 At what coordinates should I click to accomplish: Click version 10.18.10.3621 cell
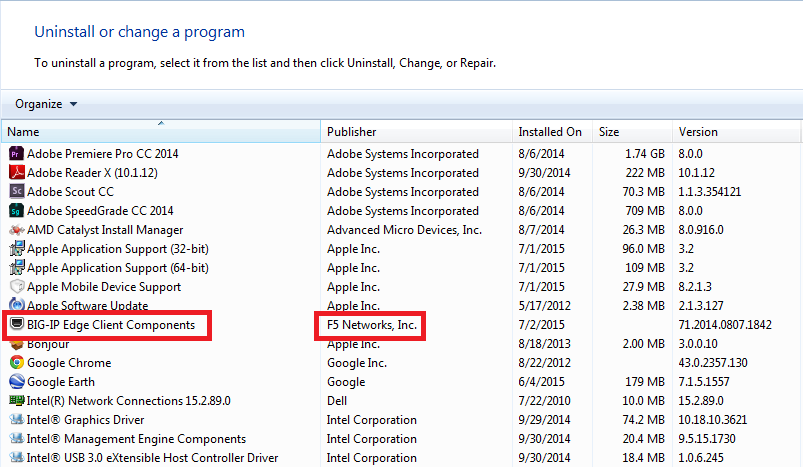click(x=713, y=420)
